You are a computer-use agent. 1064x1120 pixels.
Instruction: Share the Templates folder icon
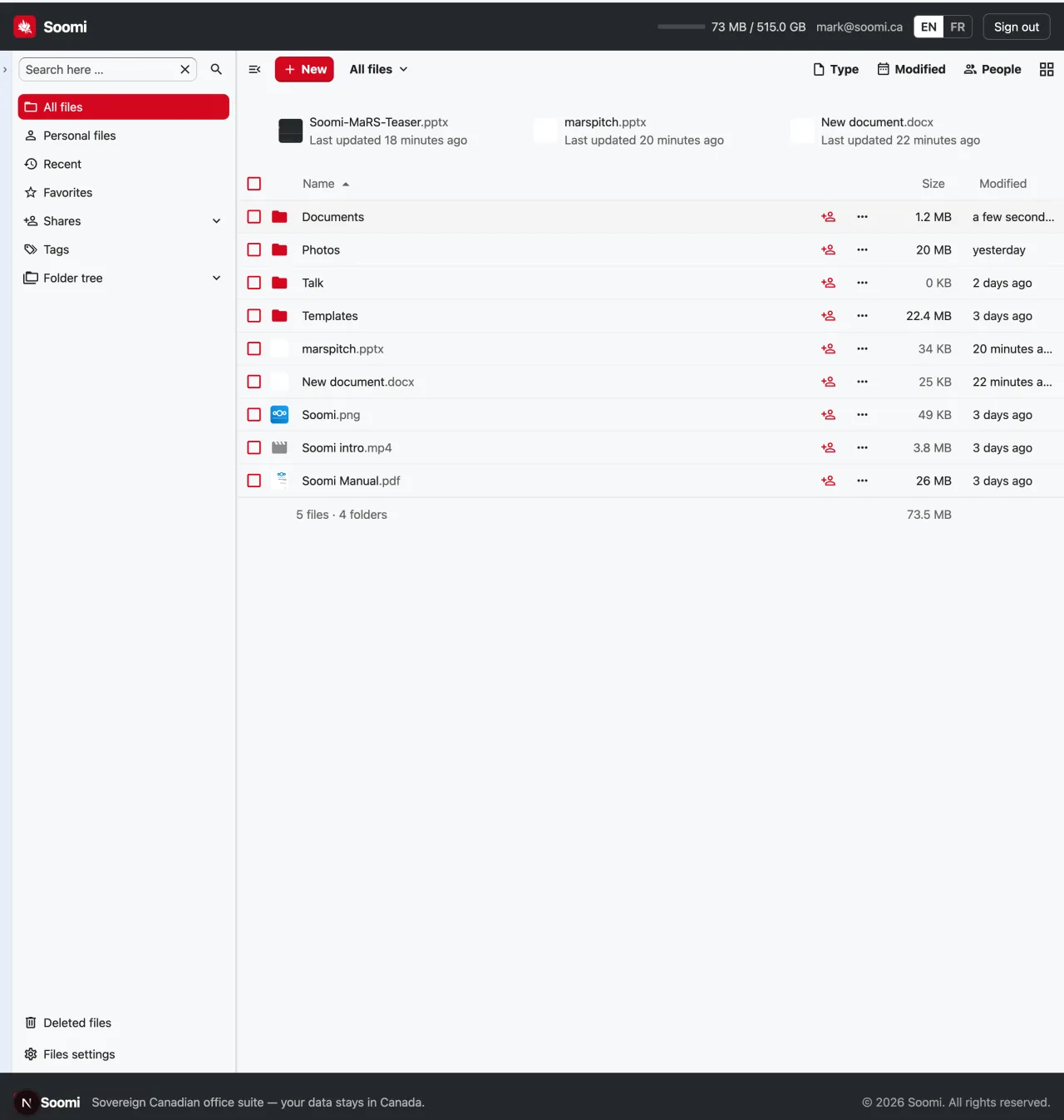pos(828,316)
